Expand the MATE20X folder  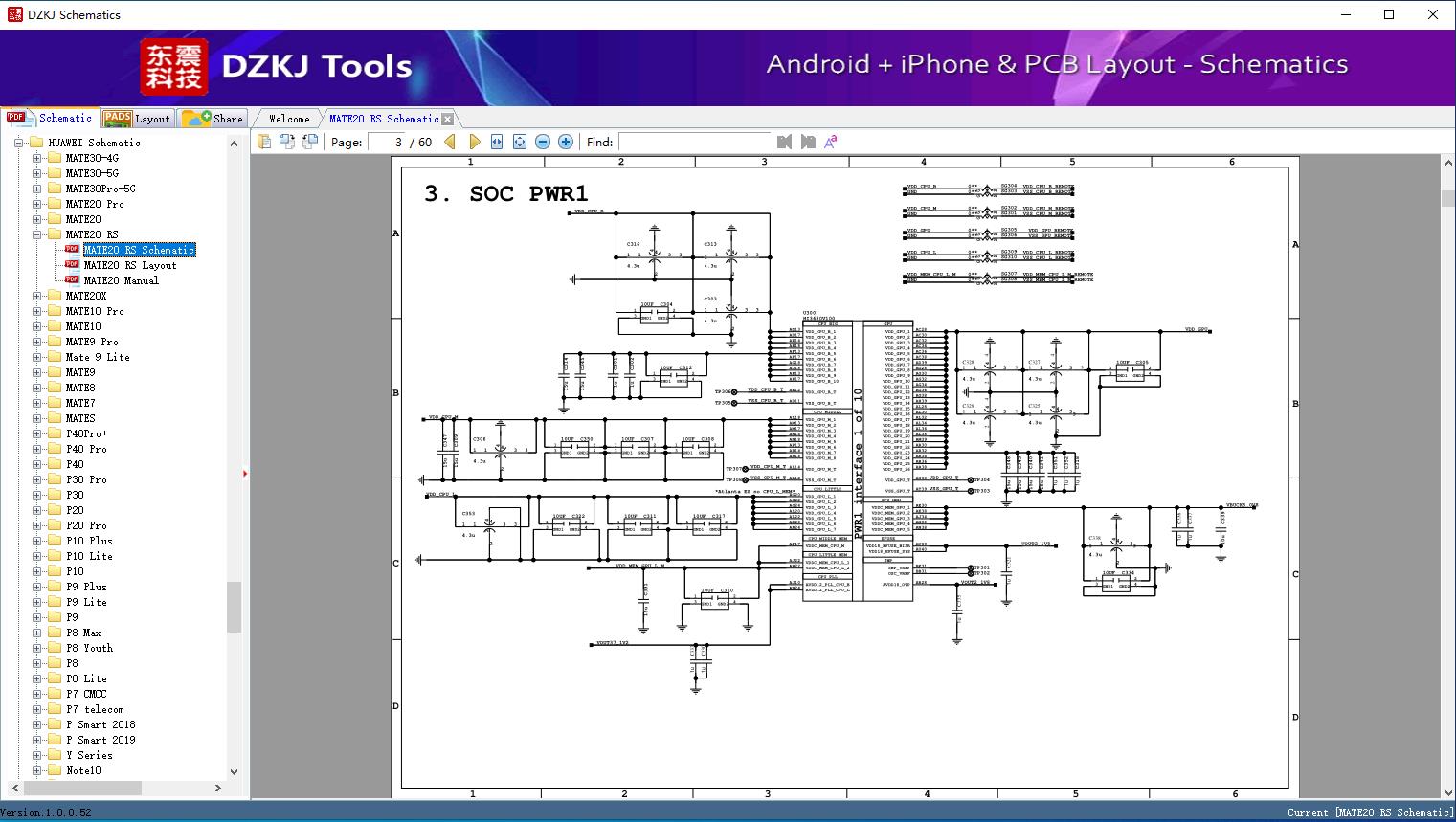pos(36,296)
